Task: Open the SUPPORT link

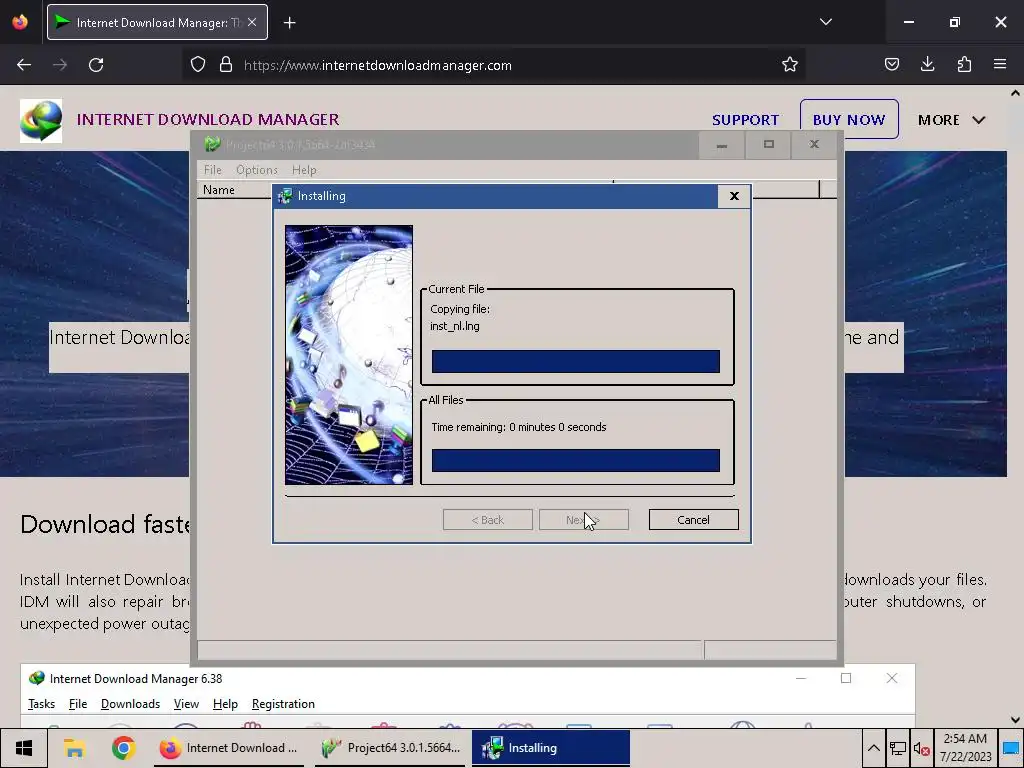Action: click(x=745, y=120)
